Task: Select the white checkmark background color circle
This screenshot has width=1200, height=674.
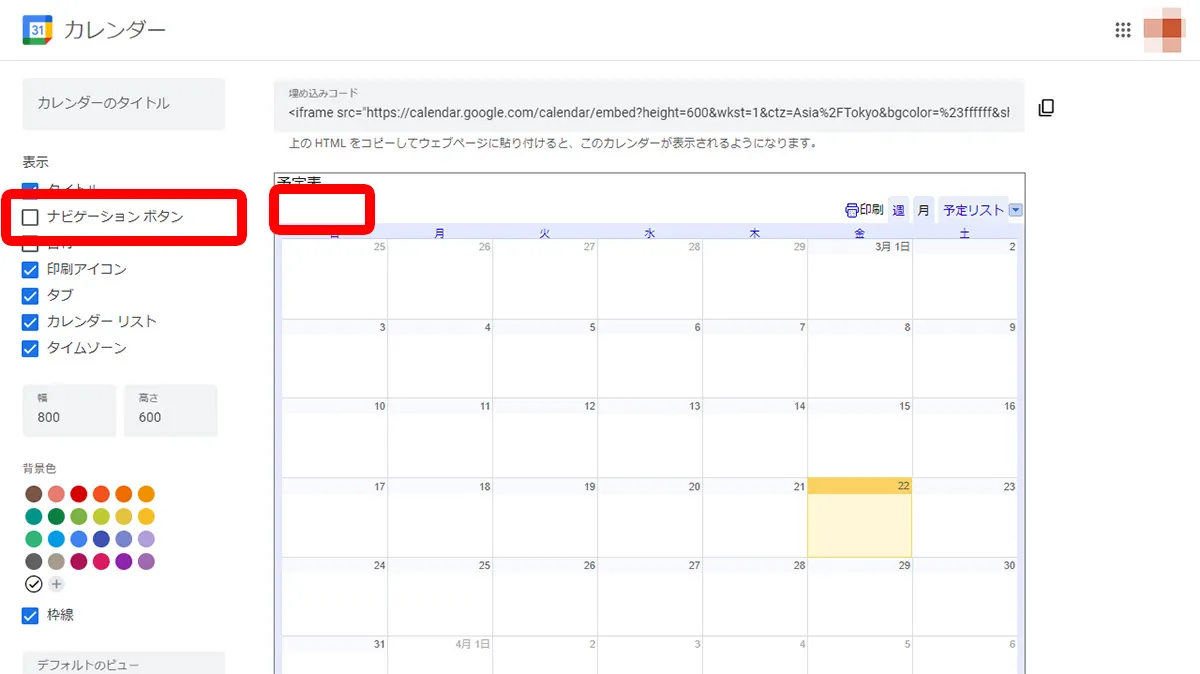Action: 34,584
